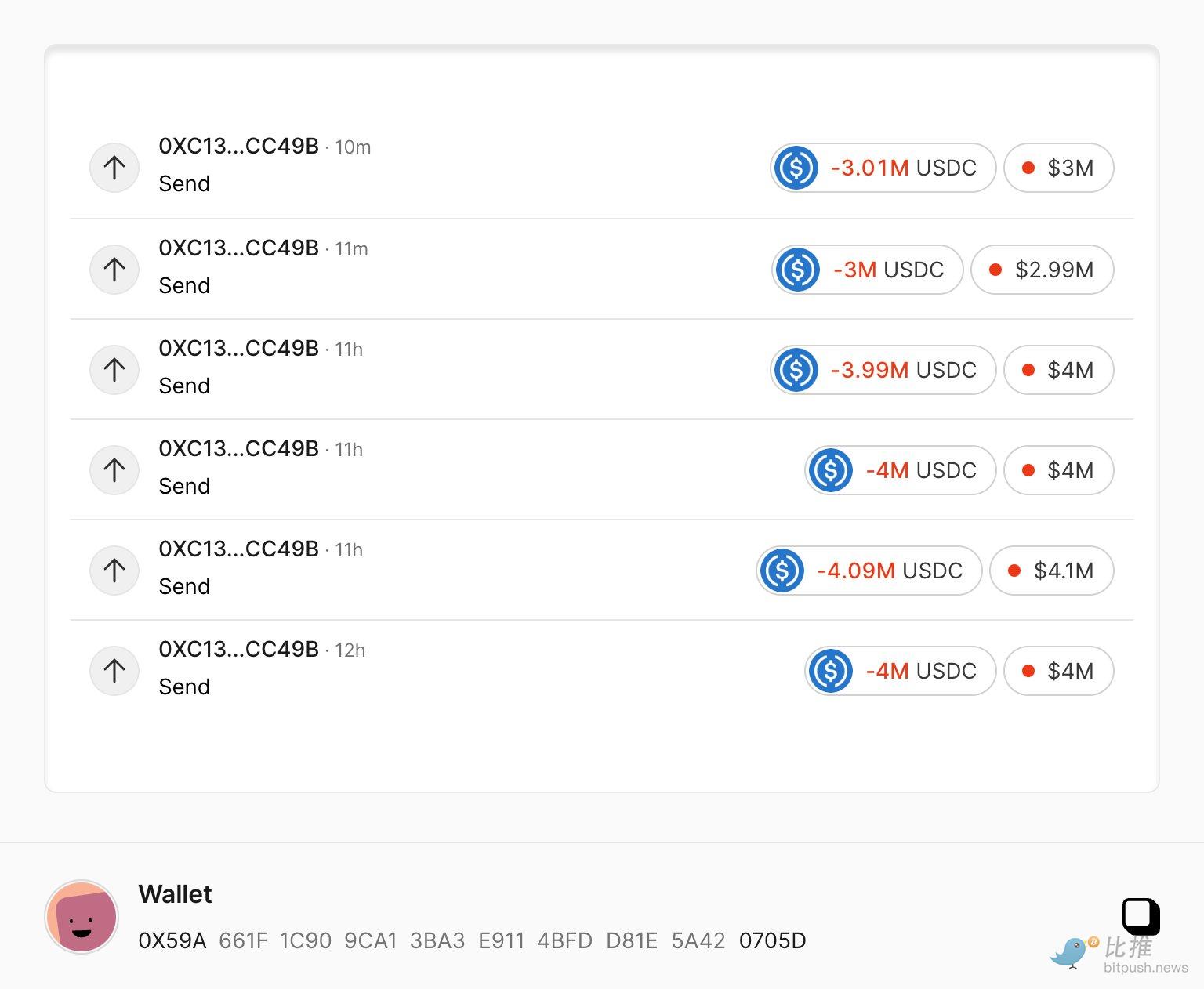Click the $4.1M value badge
This screenshot has height=989, width=1204.
(1051, 571)
